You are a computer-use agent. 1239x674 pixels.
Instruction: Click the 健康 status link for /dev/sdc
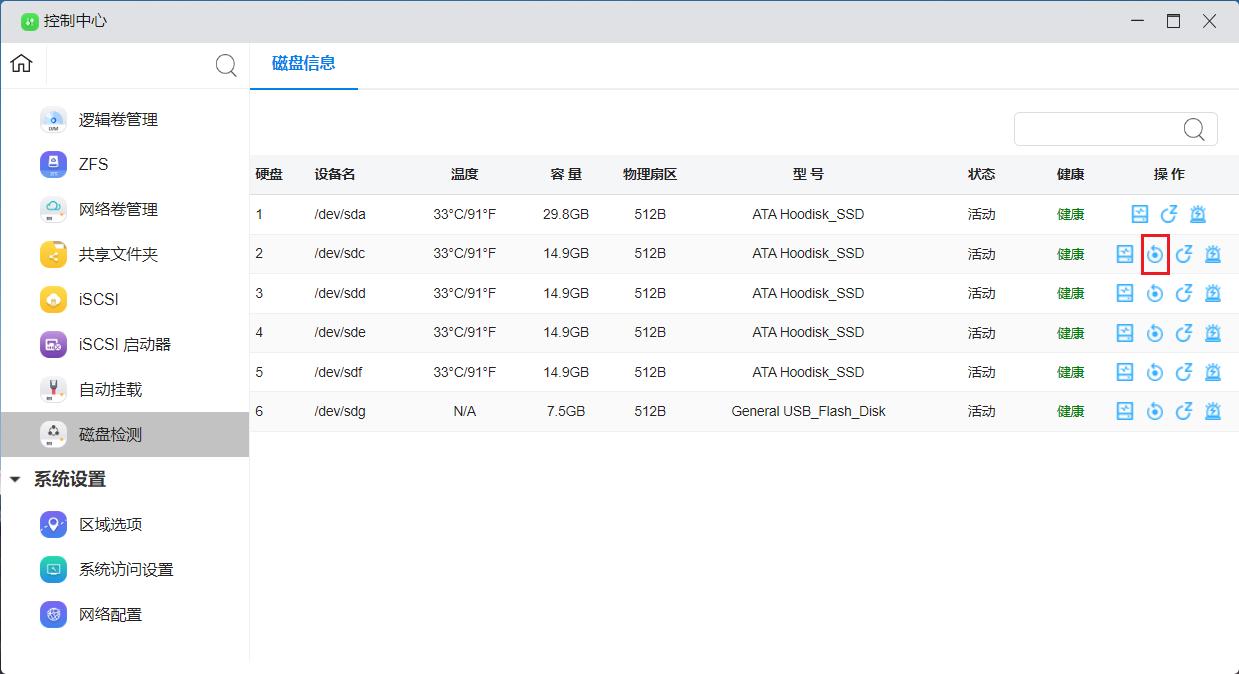coord(1070,254)
